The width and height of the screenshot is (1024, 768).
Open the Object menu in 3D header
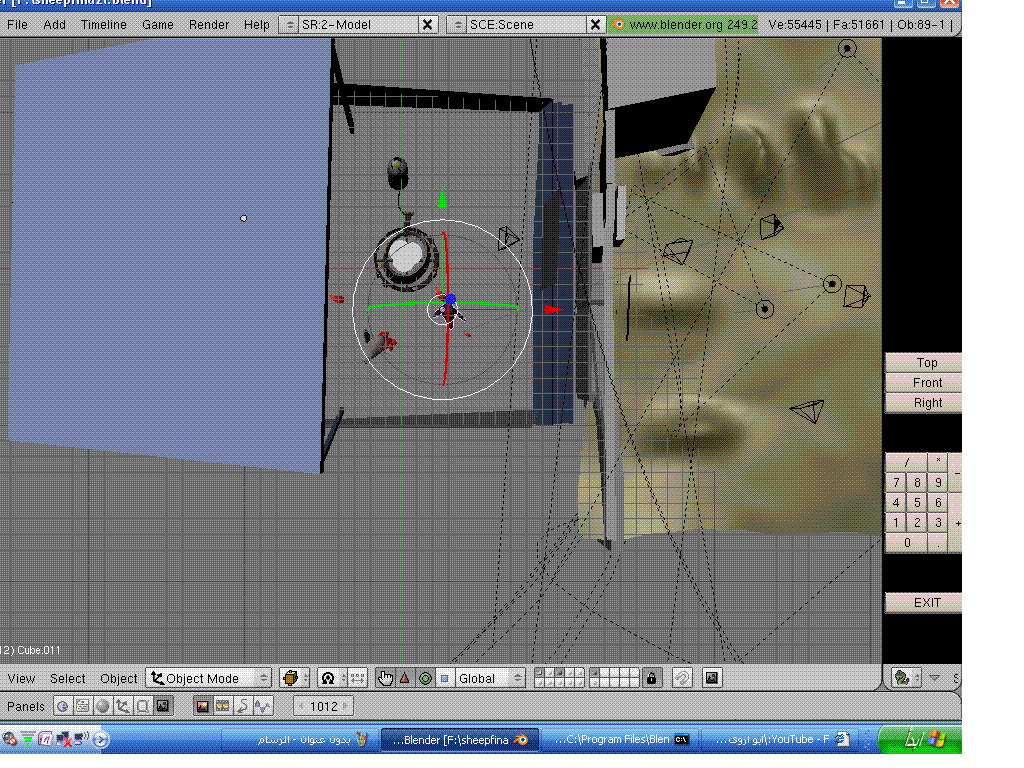pyautogui.click(x=118, y=679)
